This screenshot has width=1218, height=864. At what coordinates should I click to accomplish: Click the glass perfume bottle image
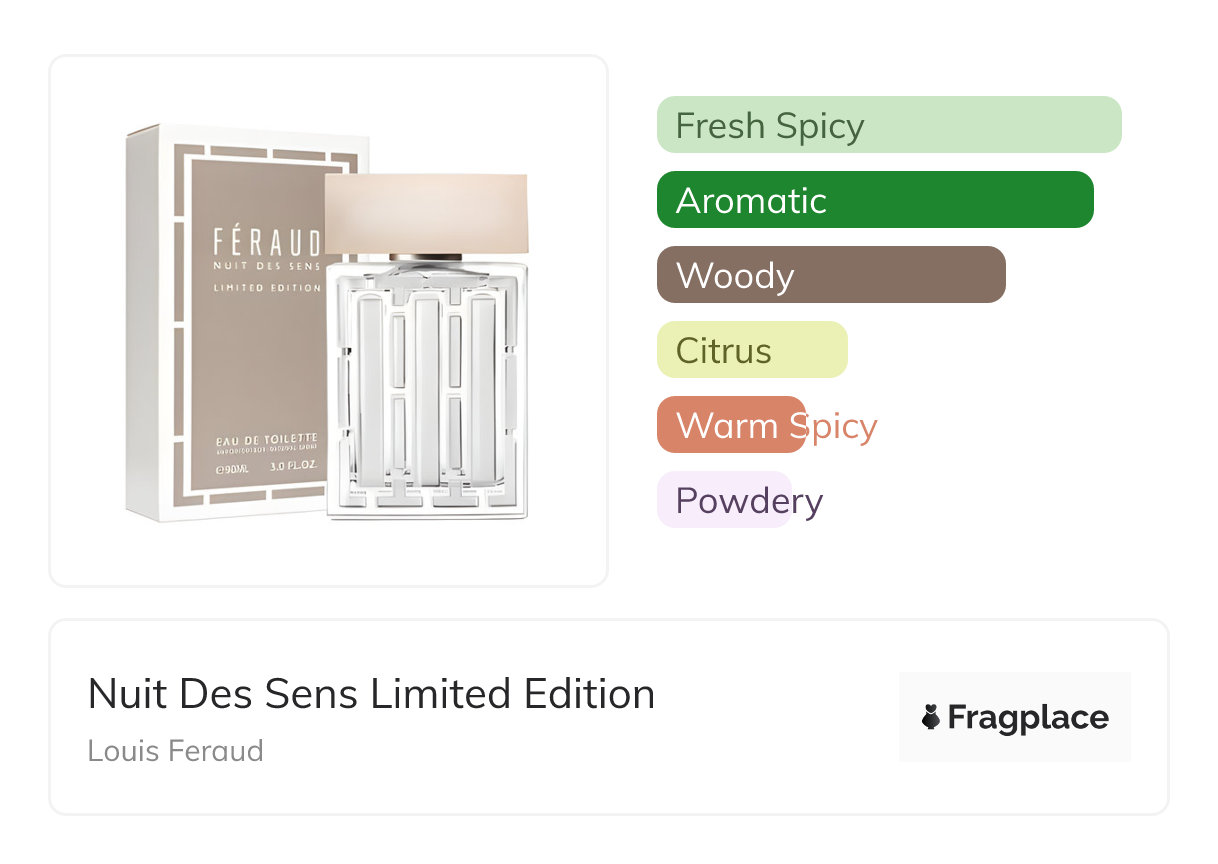427,400
